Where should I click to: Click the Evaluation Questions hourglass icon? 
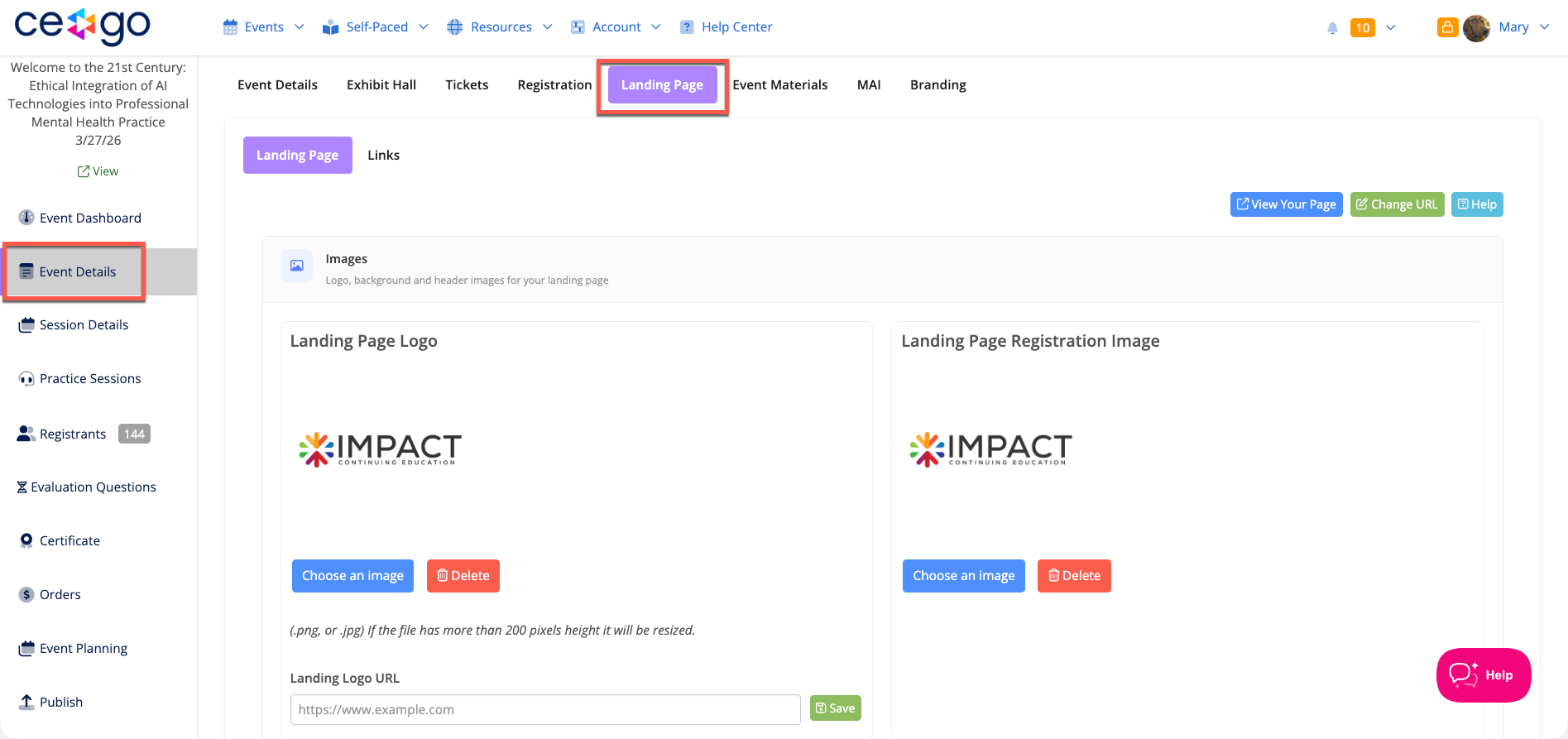click(22, 487)
